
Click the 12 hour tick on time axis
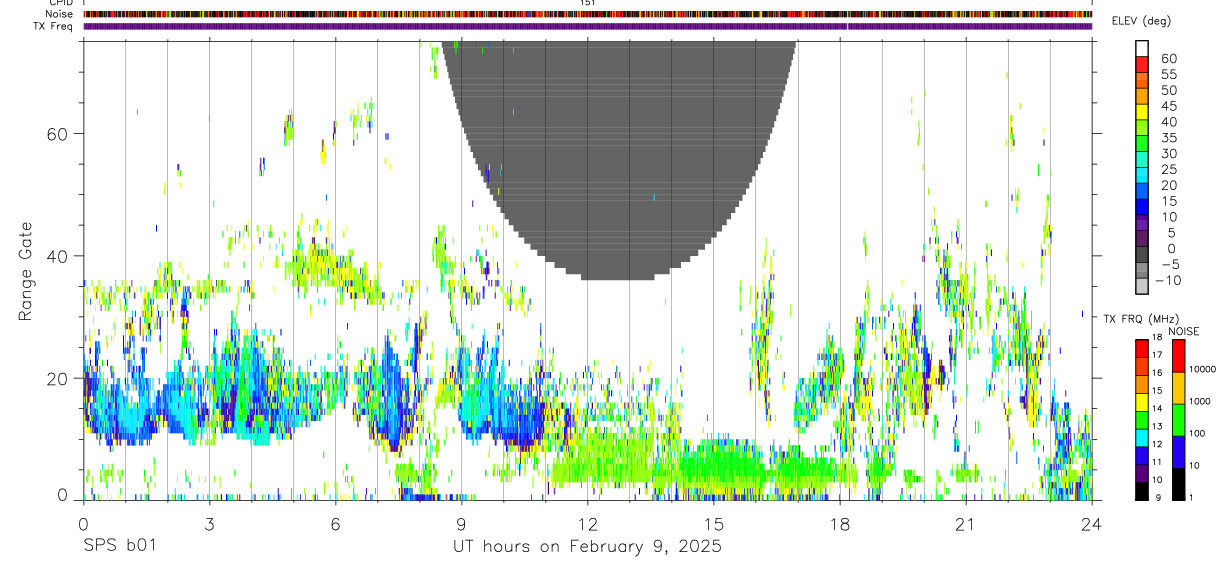587,523
